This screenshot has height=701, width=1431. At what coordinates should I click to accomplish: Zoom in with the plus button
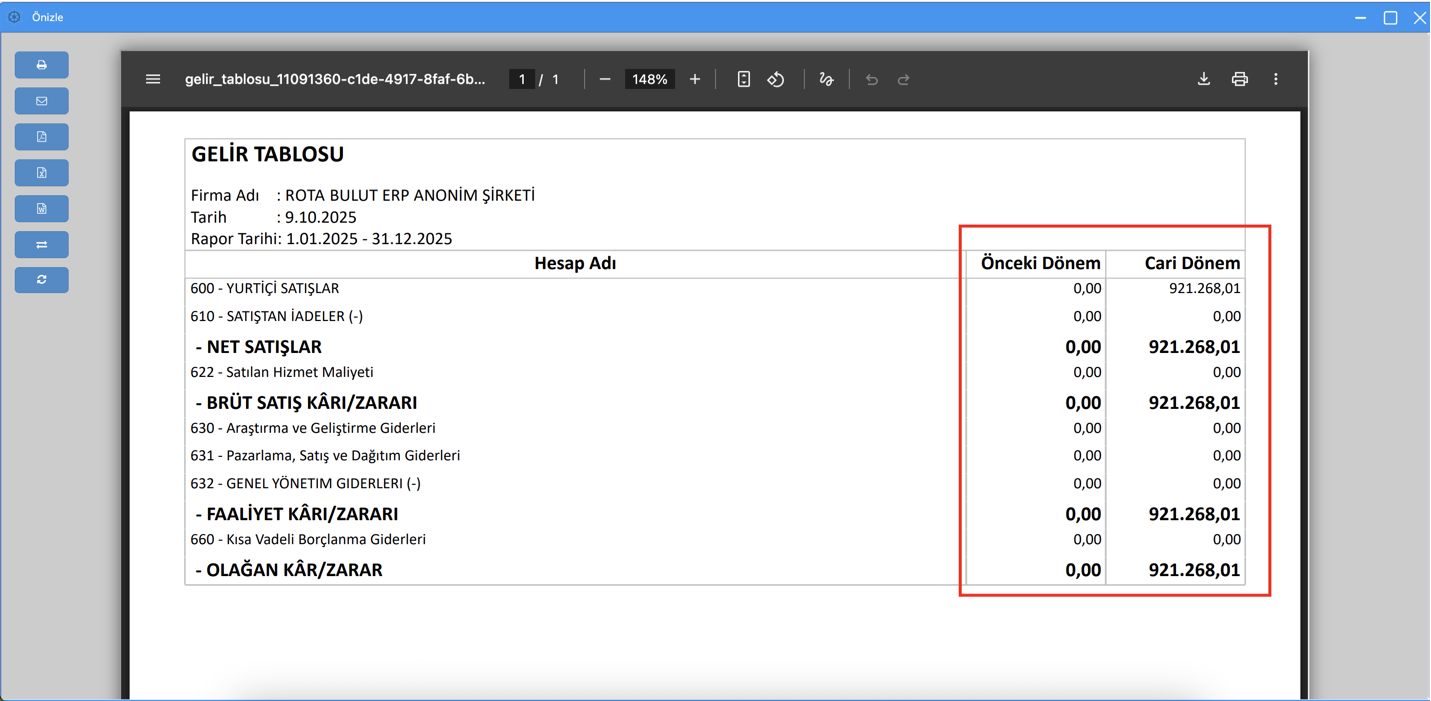click(695, 79)
